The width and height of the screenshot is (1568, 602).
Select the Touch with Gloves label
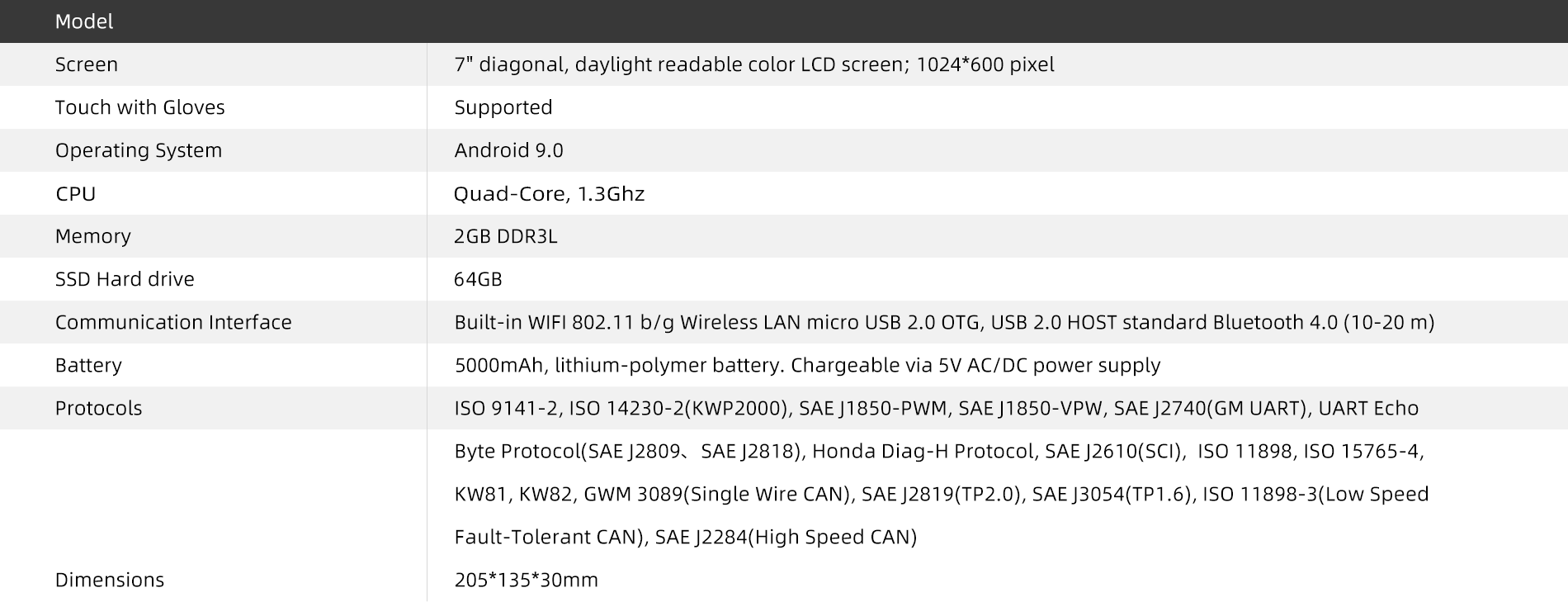click(x=139, y=107)
